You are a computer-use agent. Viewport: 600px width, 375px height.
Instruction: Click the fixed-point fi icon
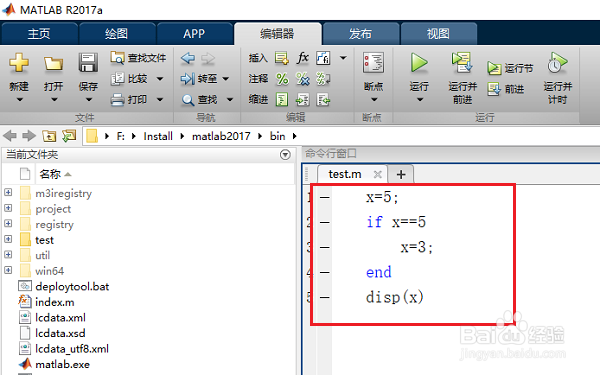tap(323, 58)
